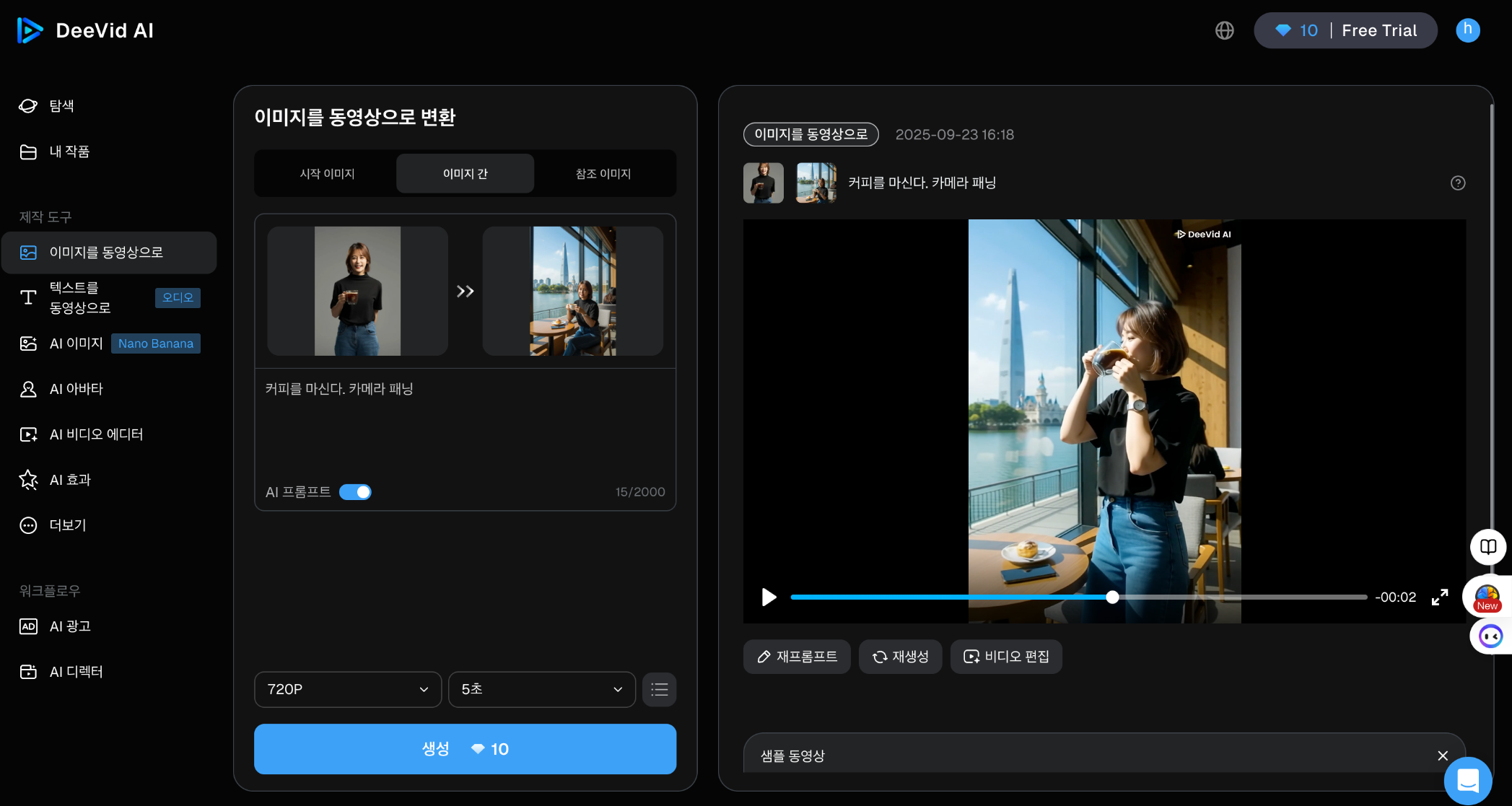Toggle the AI 프롬프트 switch
This screenshot has height=806, width=1512.
(x=355, y=492)
